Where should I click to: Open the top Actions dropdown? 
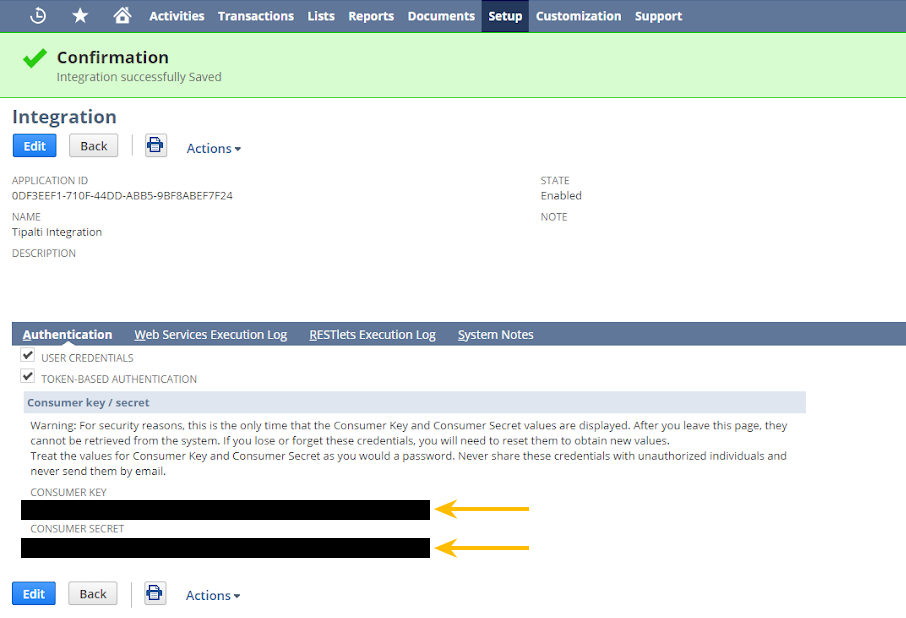[x=213, y=148]
